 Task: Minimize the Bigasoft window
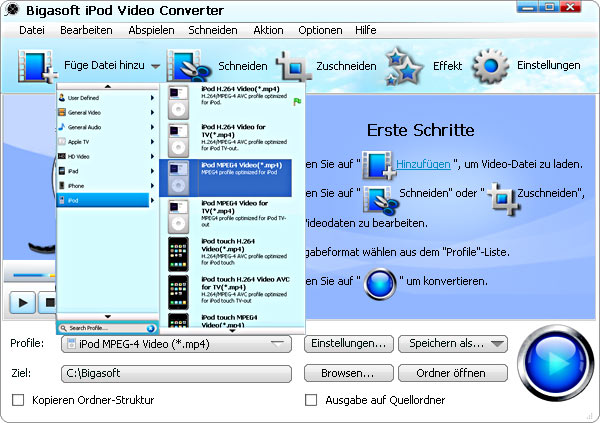[528, 6]
